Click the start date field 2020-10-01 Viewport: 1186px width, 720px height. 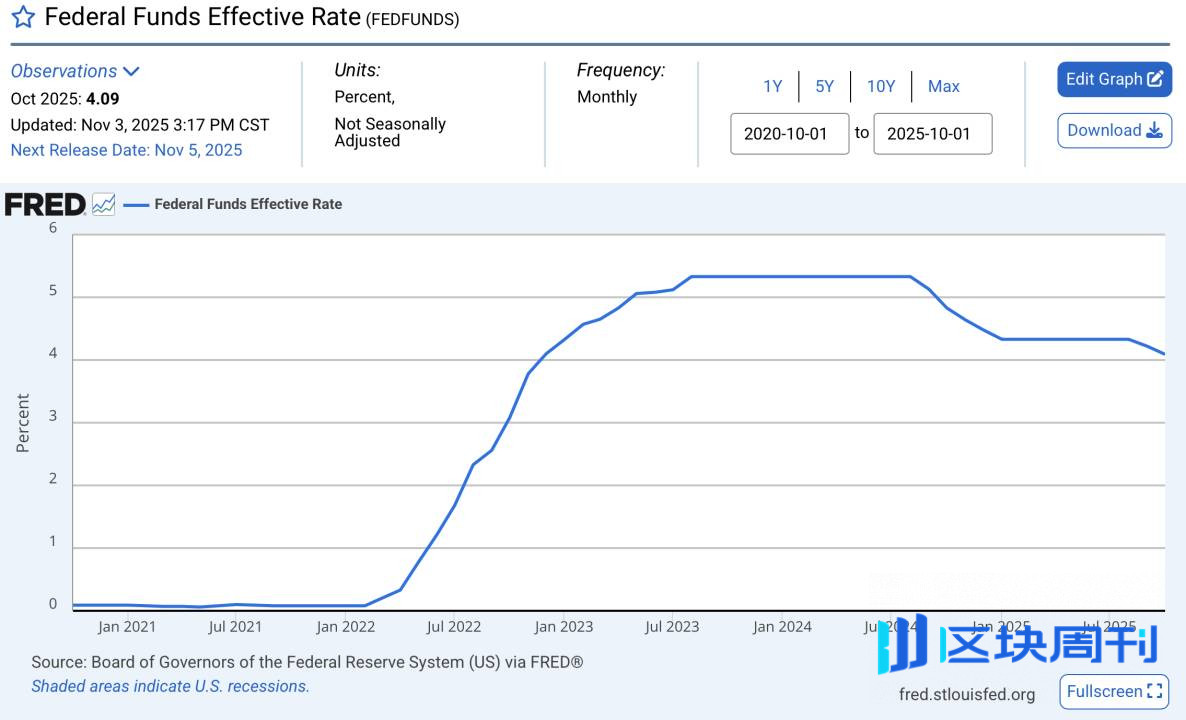click(789, 134)
